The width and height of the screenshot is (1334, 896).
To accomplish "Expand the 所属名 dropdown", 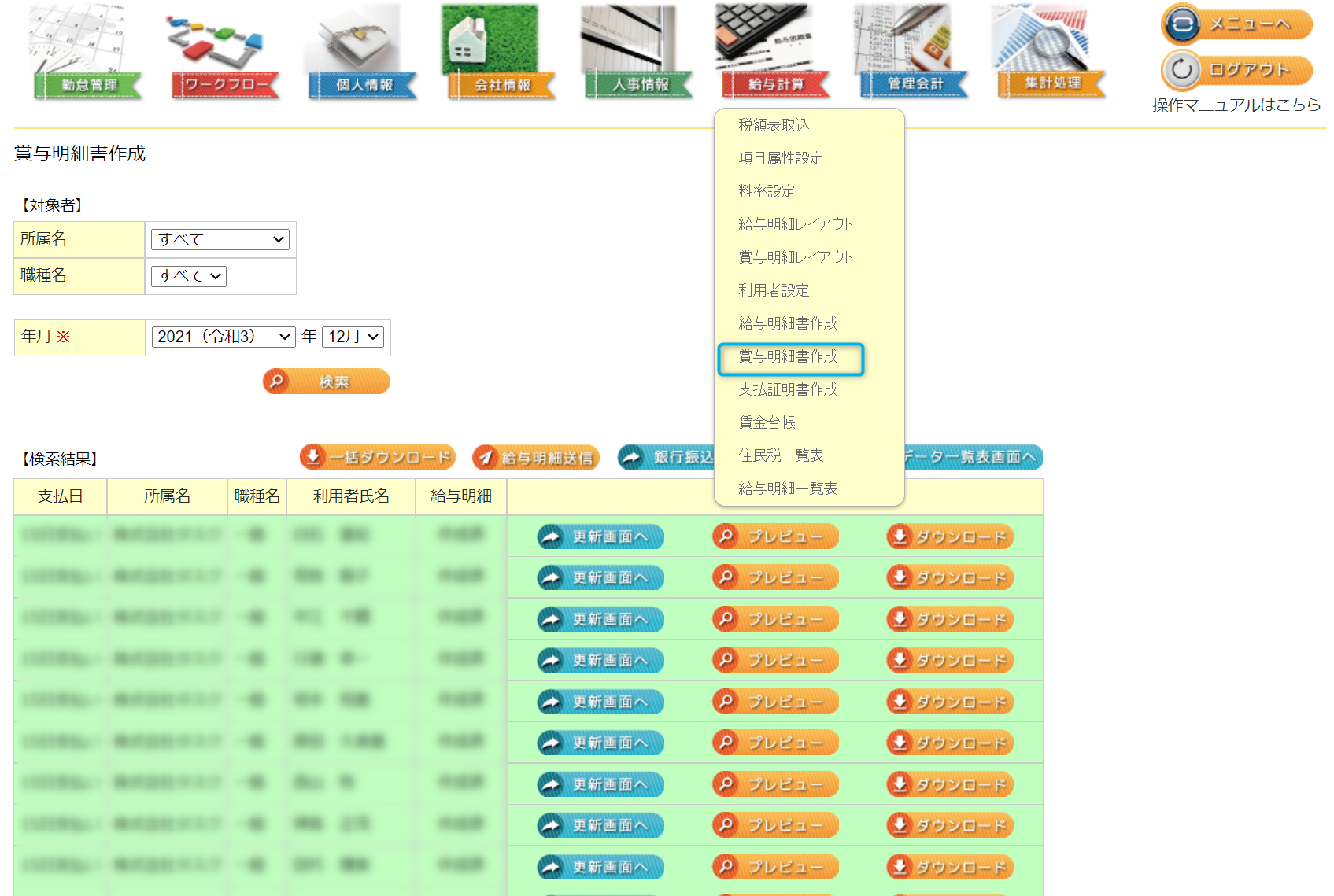I will click(x=220, y=239).
